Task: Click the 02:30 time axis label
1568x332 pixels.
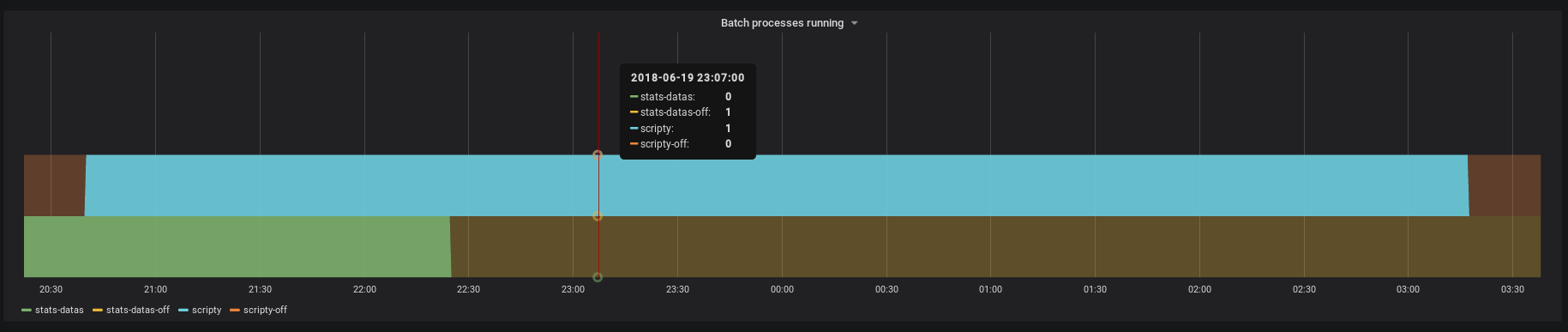Action: point(1304,290)
